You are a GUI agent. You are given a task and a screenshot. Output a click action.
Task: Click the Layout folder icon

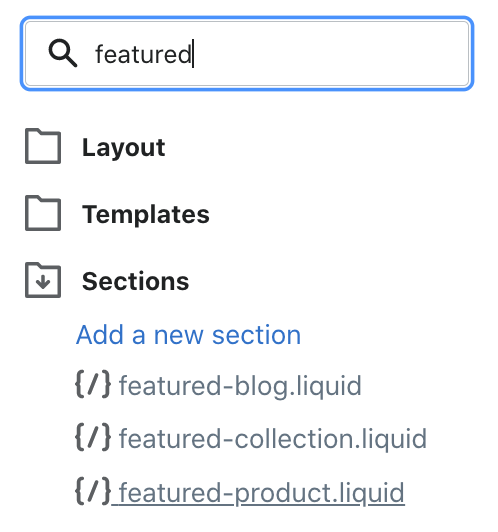(43, 146)
